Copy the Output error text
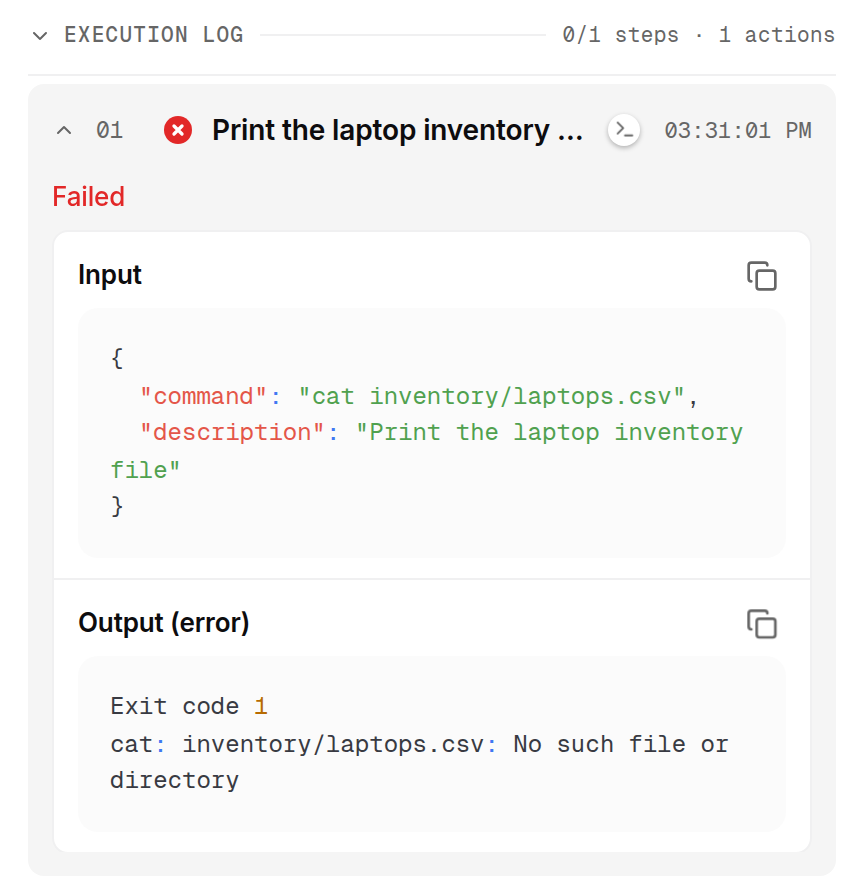 (x=762, y=624)
